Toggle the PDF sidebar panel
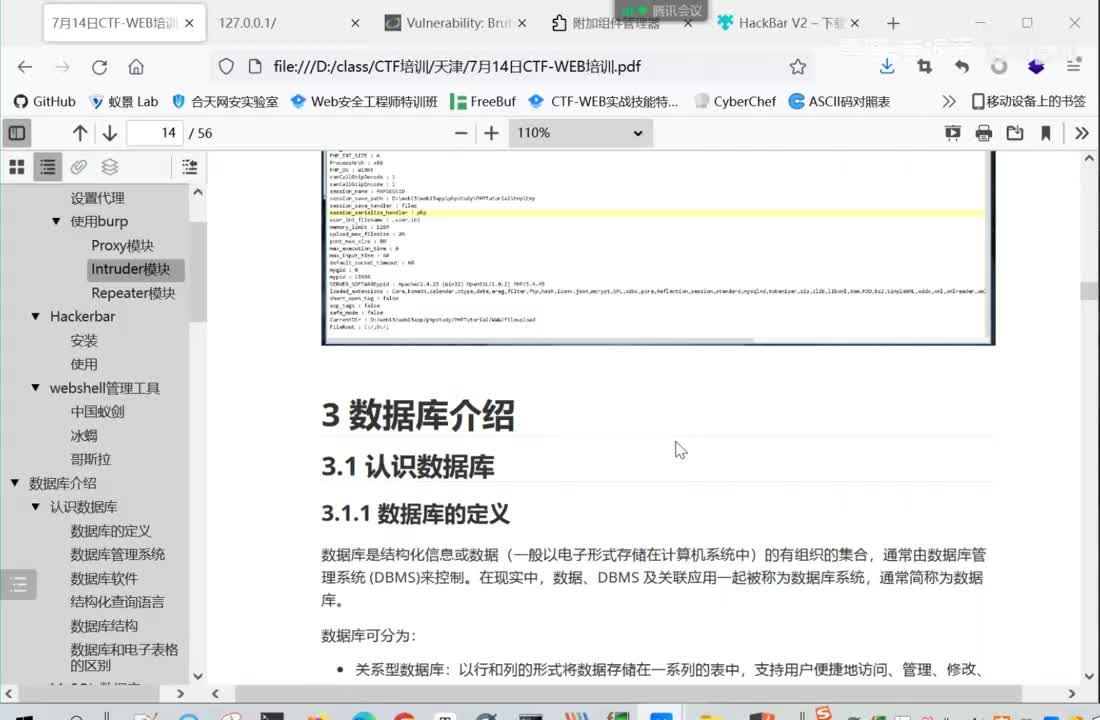The height and width of the screenshot is (720, 1100). (17, 133)
